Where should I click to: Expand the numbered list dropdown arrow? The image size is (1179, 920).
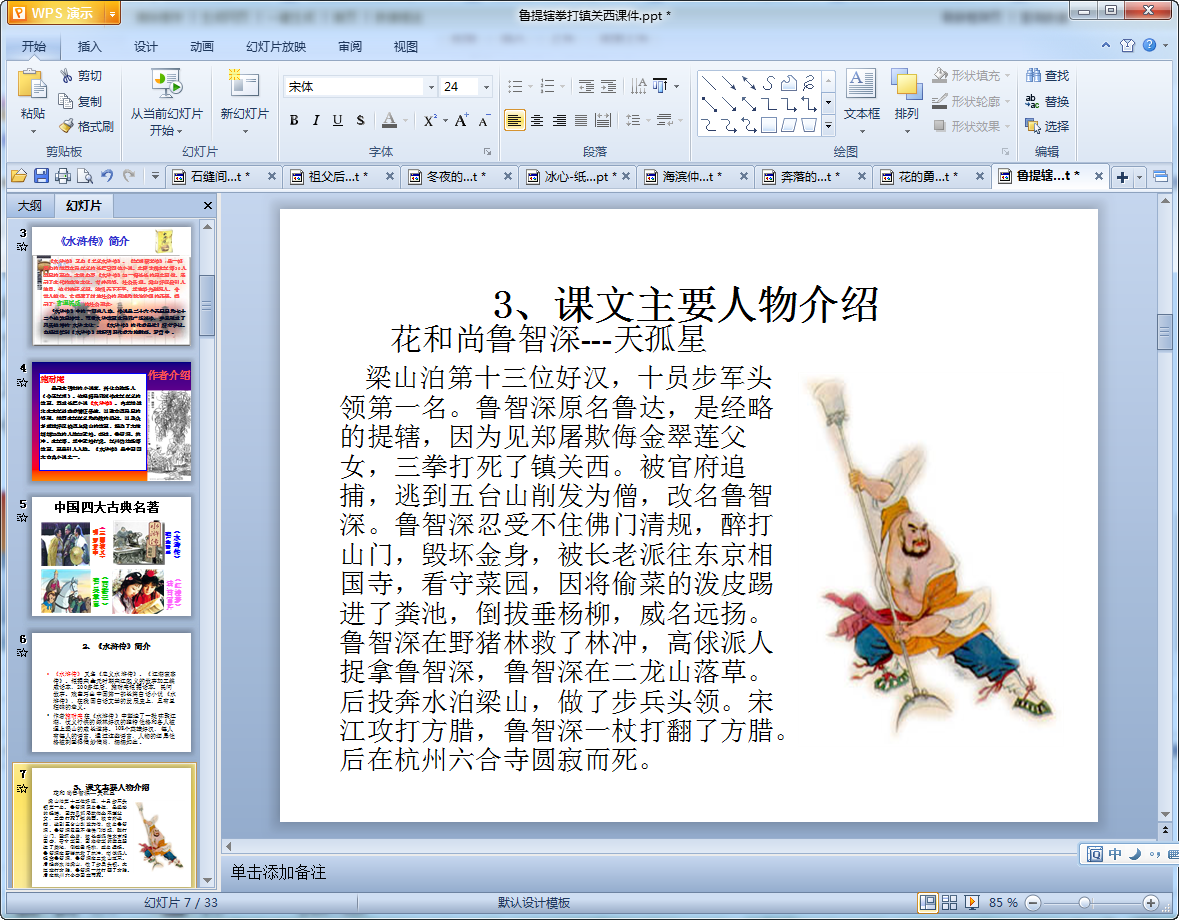pos(562,86)
